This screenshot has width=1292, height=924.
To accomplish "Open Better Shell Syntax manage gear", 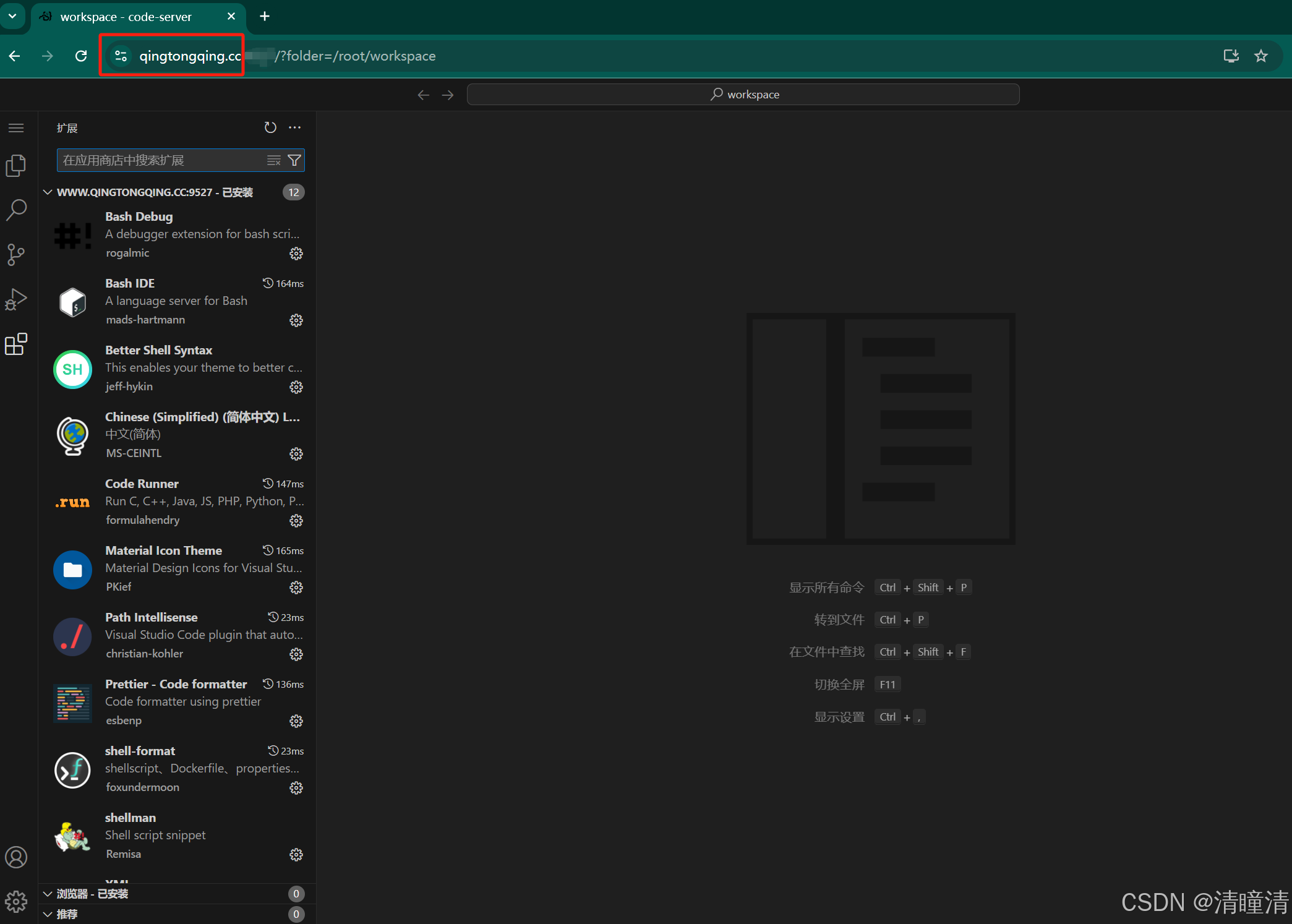I will [x=296, y=387].
